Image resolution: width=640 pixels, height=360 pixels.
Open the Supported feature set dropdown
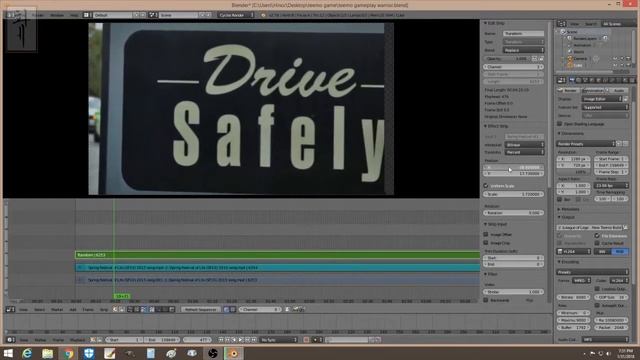tap(605, 107)
